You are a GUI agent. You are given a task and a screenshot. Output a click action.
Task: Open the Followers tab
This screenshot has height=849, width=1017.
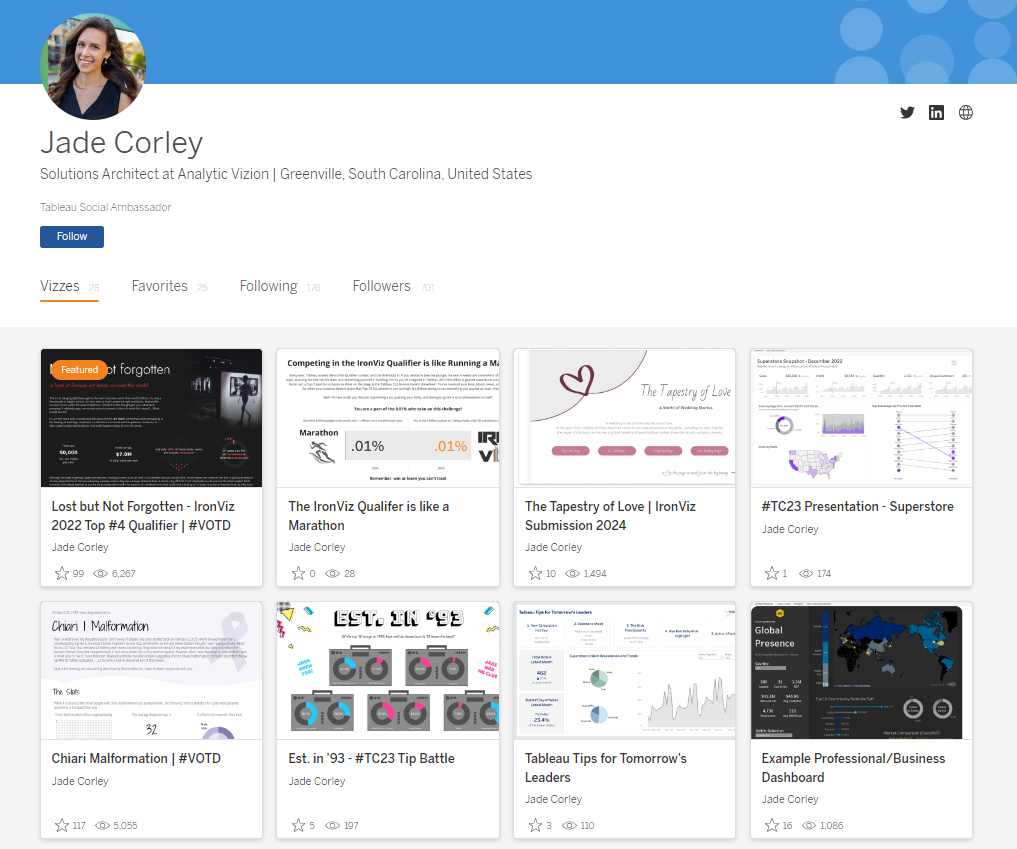tap(381, 286)
